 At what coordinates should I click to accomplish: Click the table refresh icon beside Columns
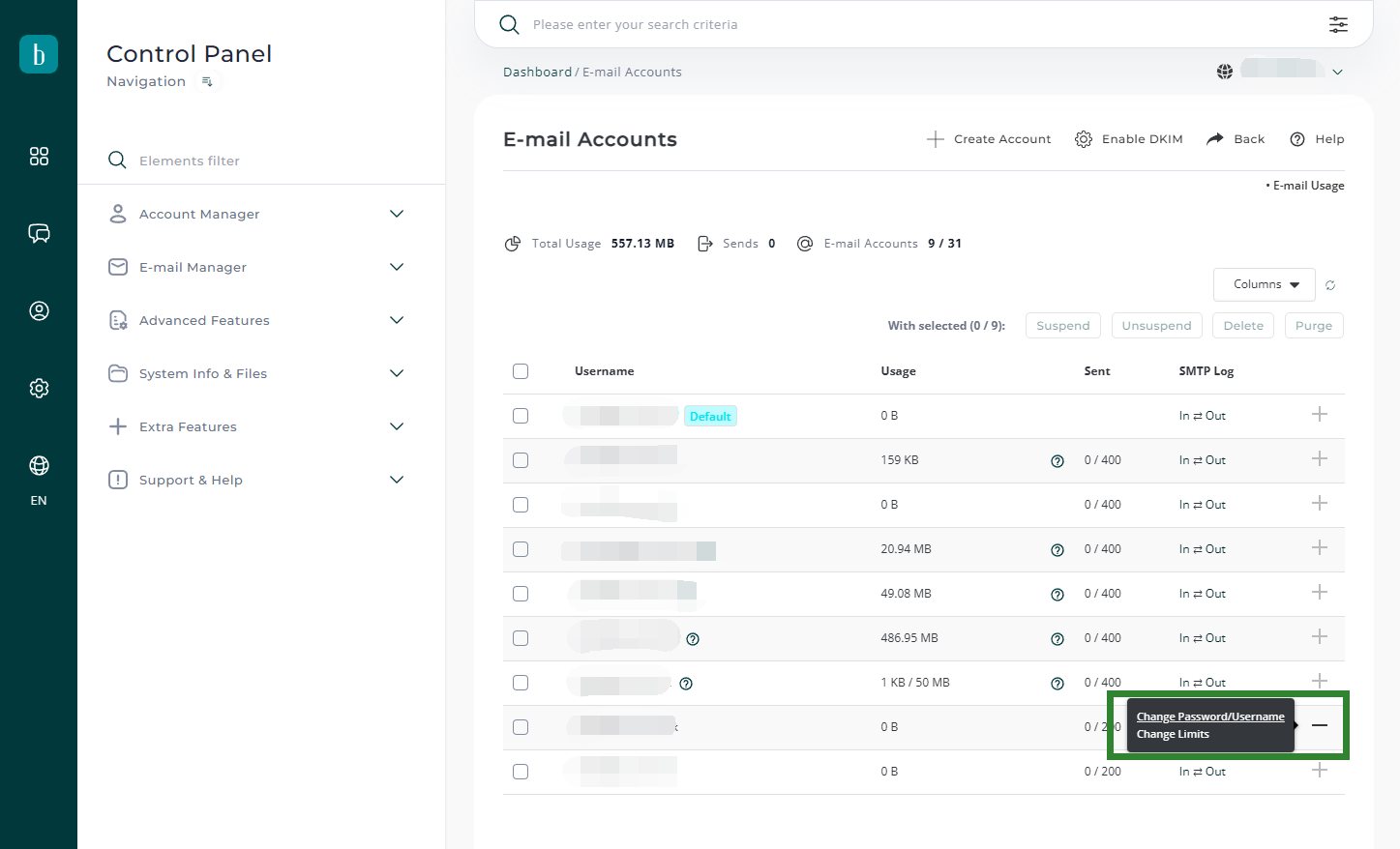(1330, 285)
